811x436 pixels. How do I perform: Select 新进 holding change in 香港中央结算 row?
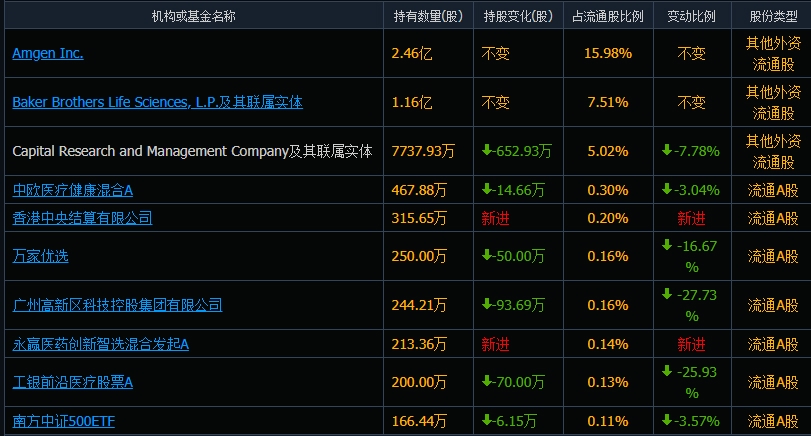pyautogui.click(x=495, y=218)
